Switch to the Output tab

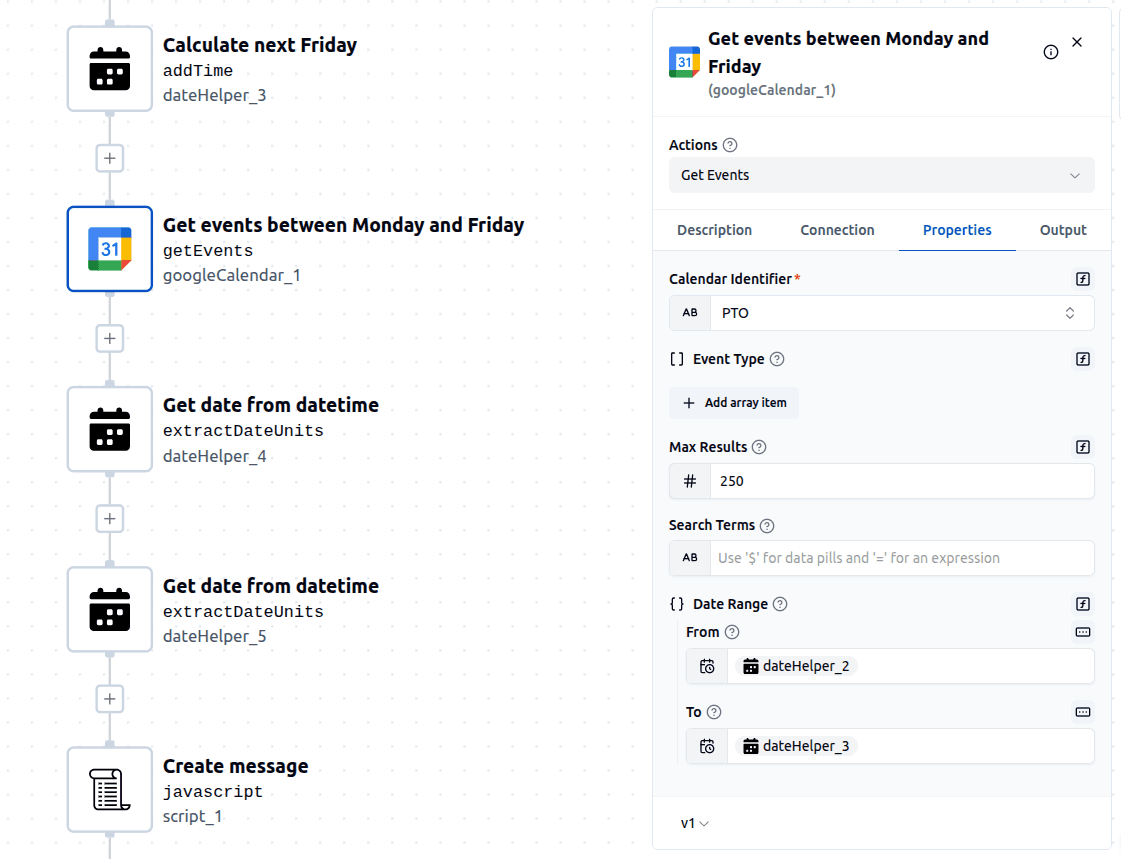click(x=1062, y=230)
